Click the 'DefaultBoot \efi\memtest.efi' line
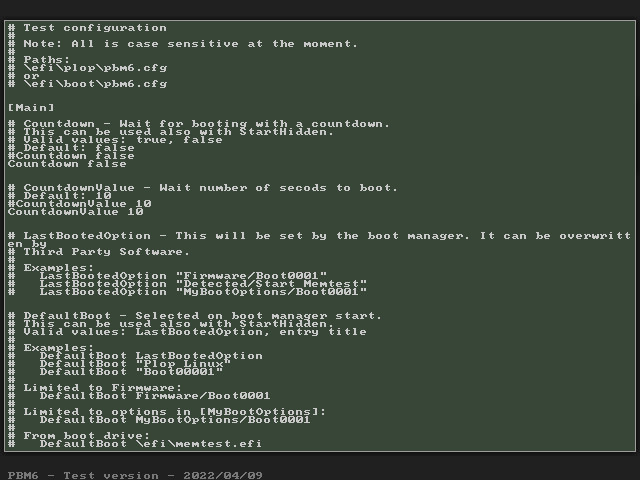640x480 pixels. 151,444
